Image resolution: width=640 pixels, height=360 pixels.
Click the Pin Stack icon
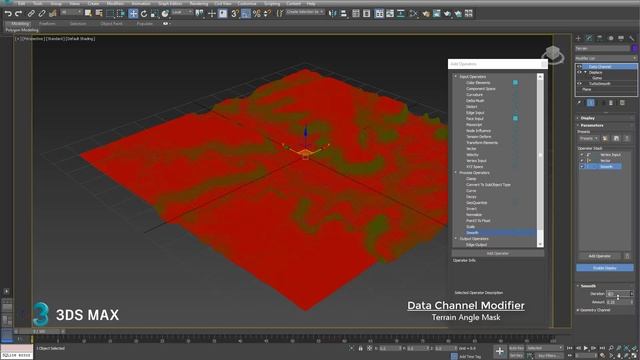tap(579, 103)
